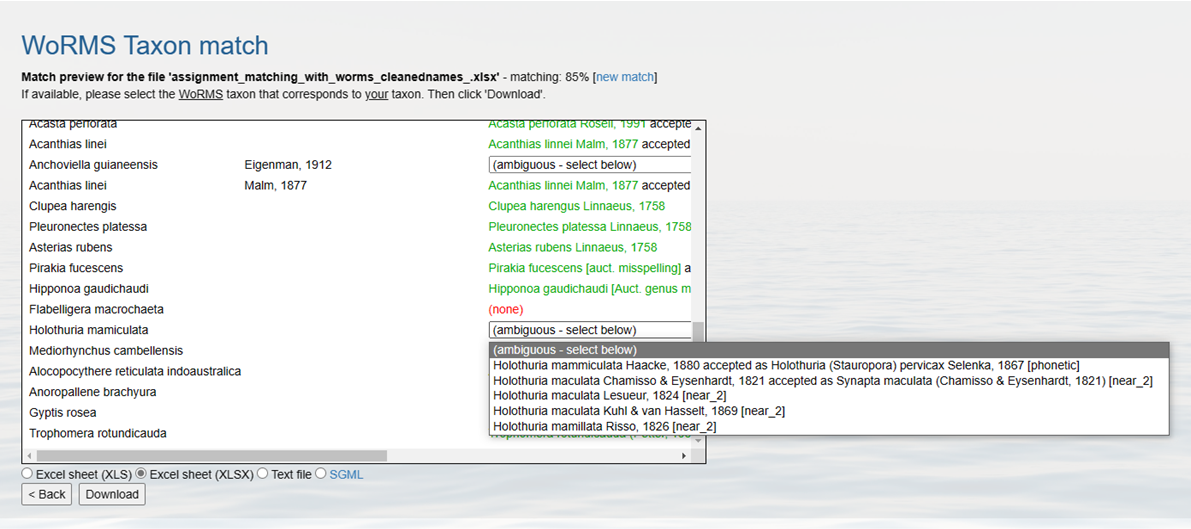Click 'Clupea harengus Linnaeus, 1758' match
The height and width of the screenshot is (529, 1191).
click(577, 206)
